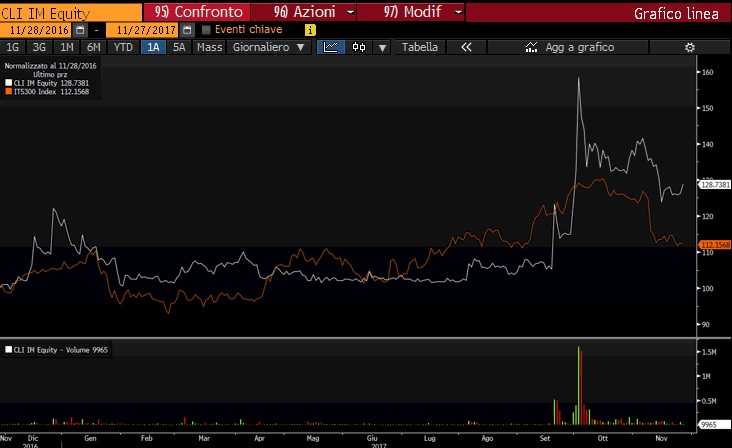Expand the 97) Modif dropdown arrow
This screenshot has height=448, width=732.
pos(459,12)
